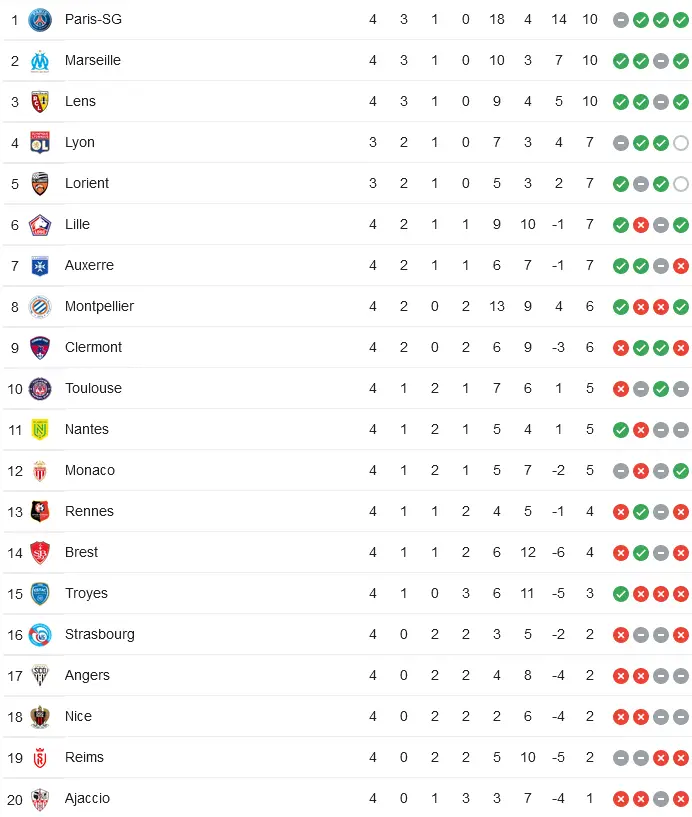The height and width of the screenshot is (817, 692).
Task: Click Lorient's empty unplayed match circle
Action: pyautogui.click(x=681, y=184)
